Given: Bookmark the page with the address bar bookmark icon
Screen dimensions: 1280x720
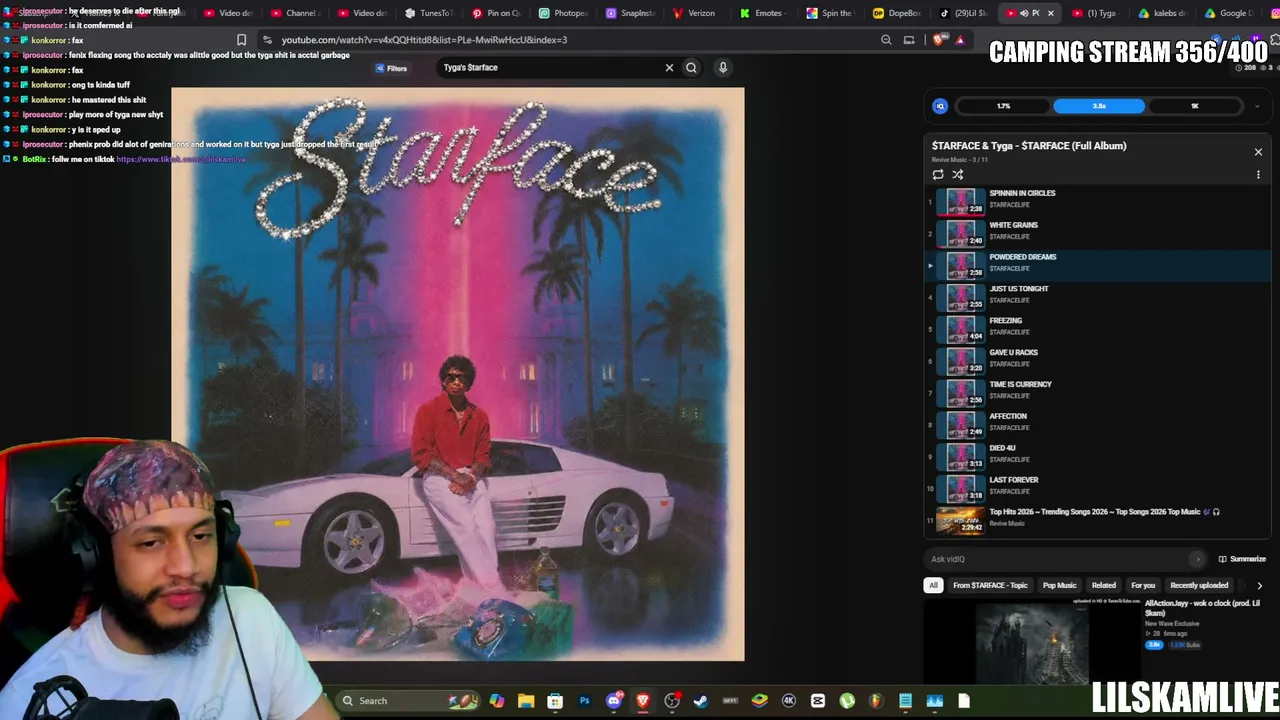Looking at the screenshot, I should (241, 40).
